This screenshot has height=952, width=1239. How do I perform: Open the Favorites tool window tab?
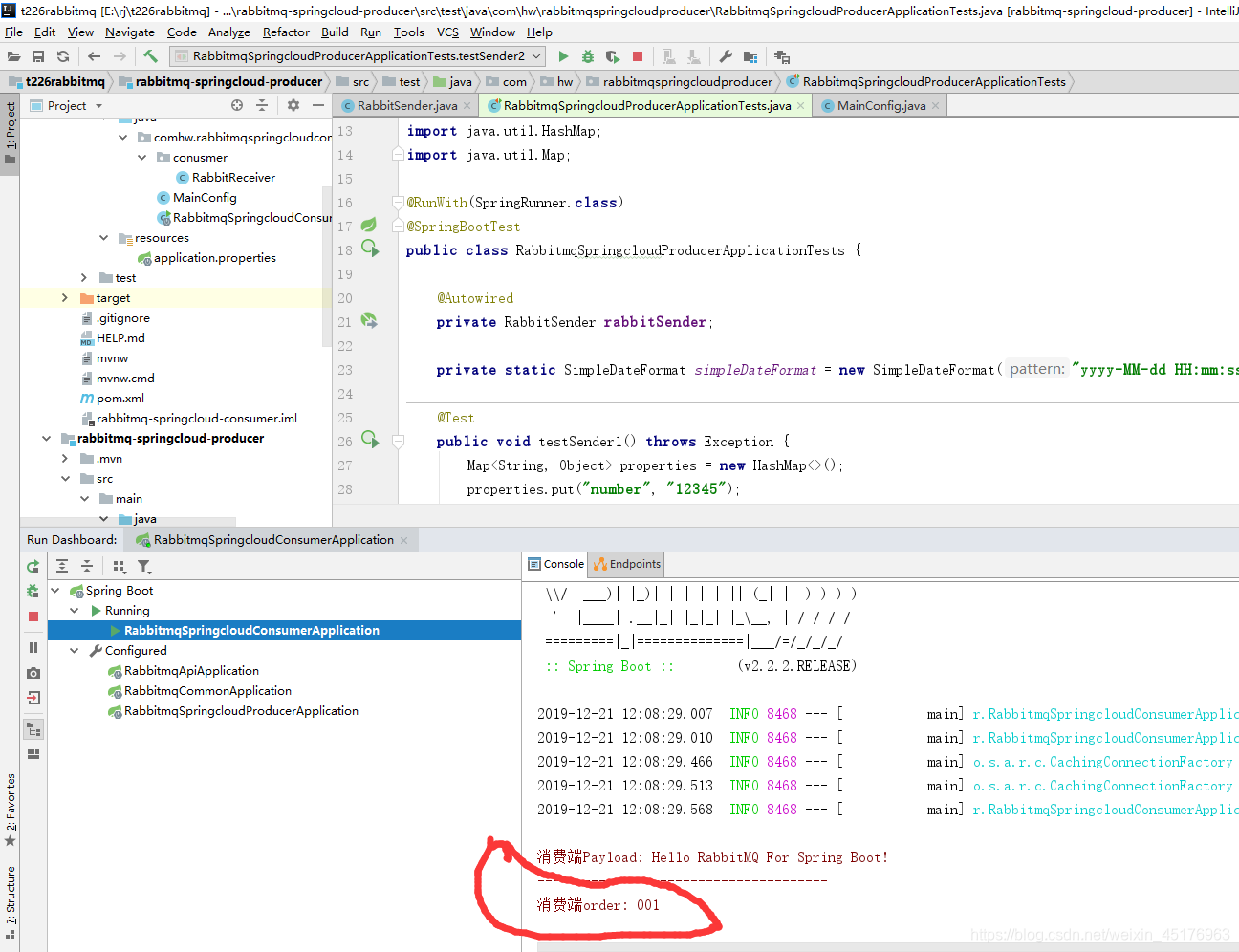tap(11, 810)
